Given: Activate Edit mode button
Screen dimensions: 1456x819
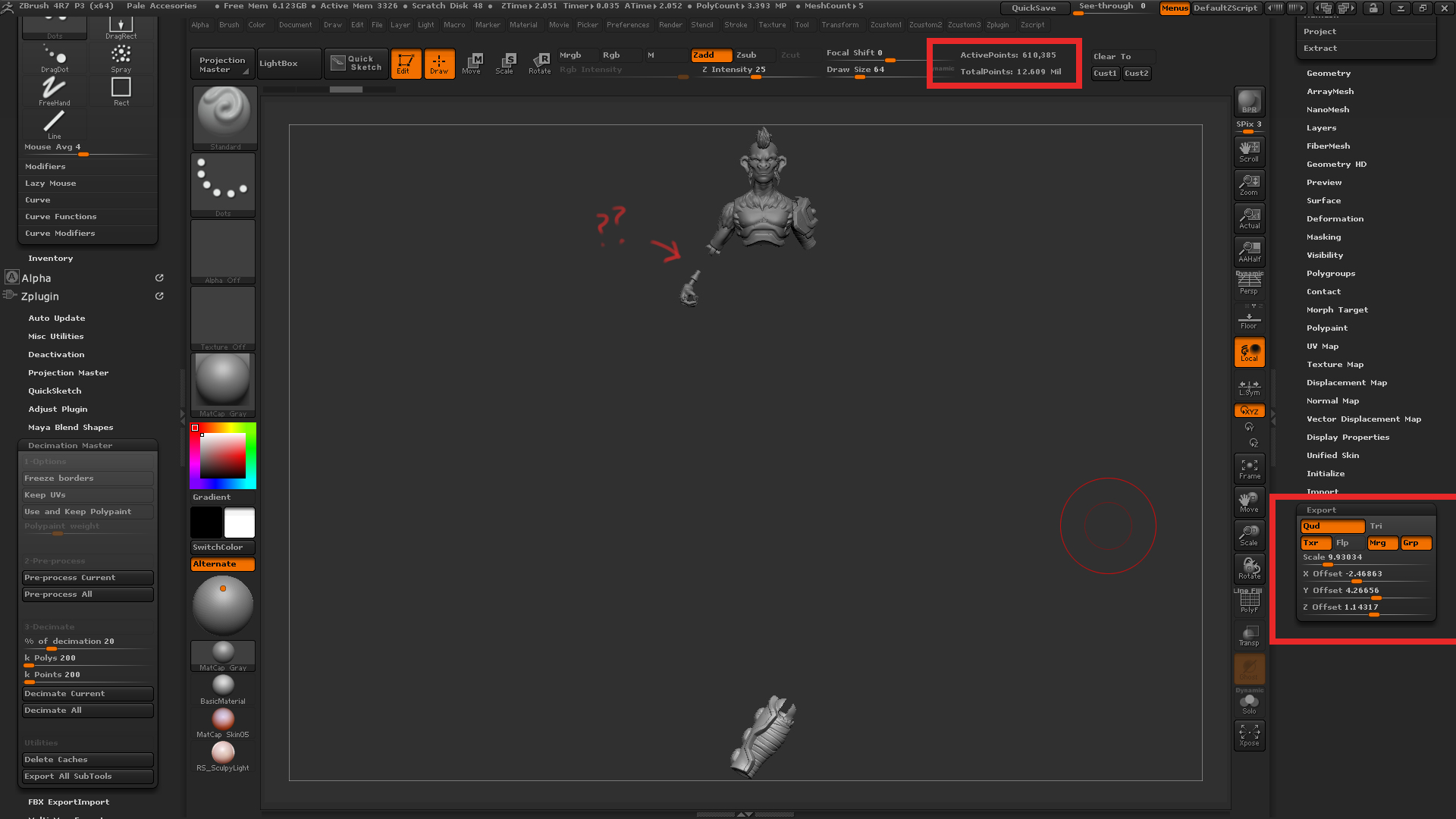Looking at the screenshot, I should pos(405,64).
